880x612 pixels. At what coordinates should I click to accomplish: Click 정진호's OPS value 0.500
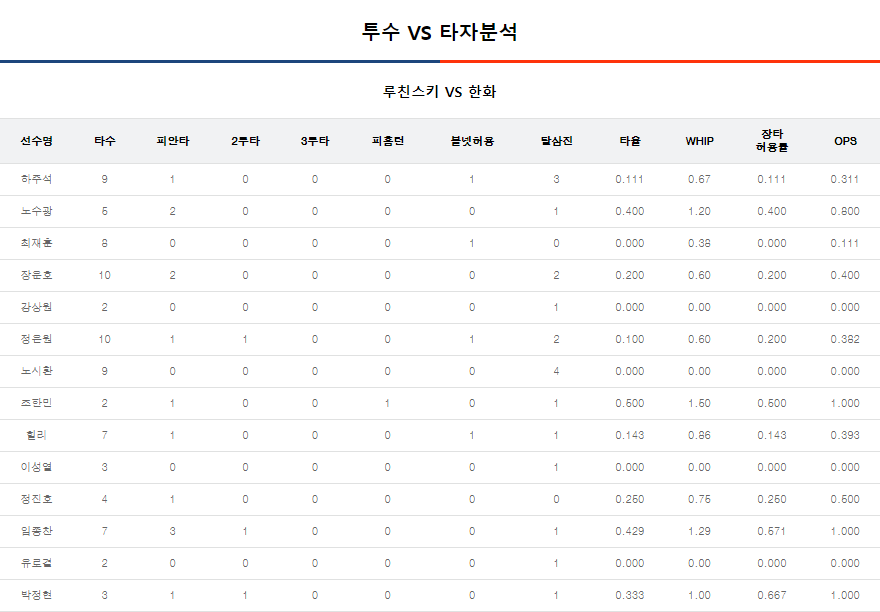(x=845, y=499)
